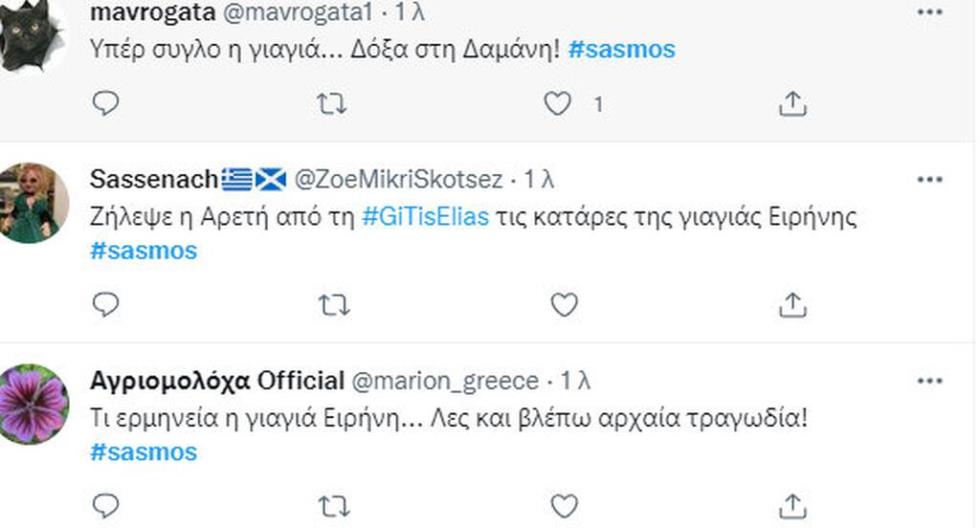Retweet Sassenach's tweet
This screenshot has height=528, width=980.
click(x=331, y=304)
